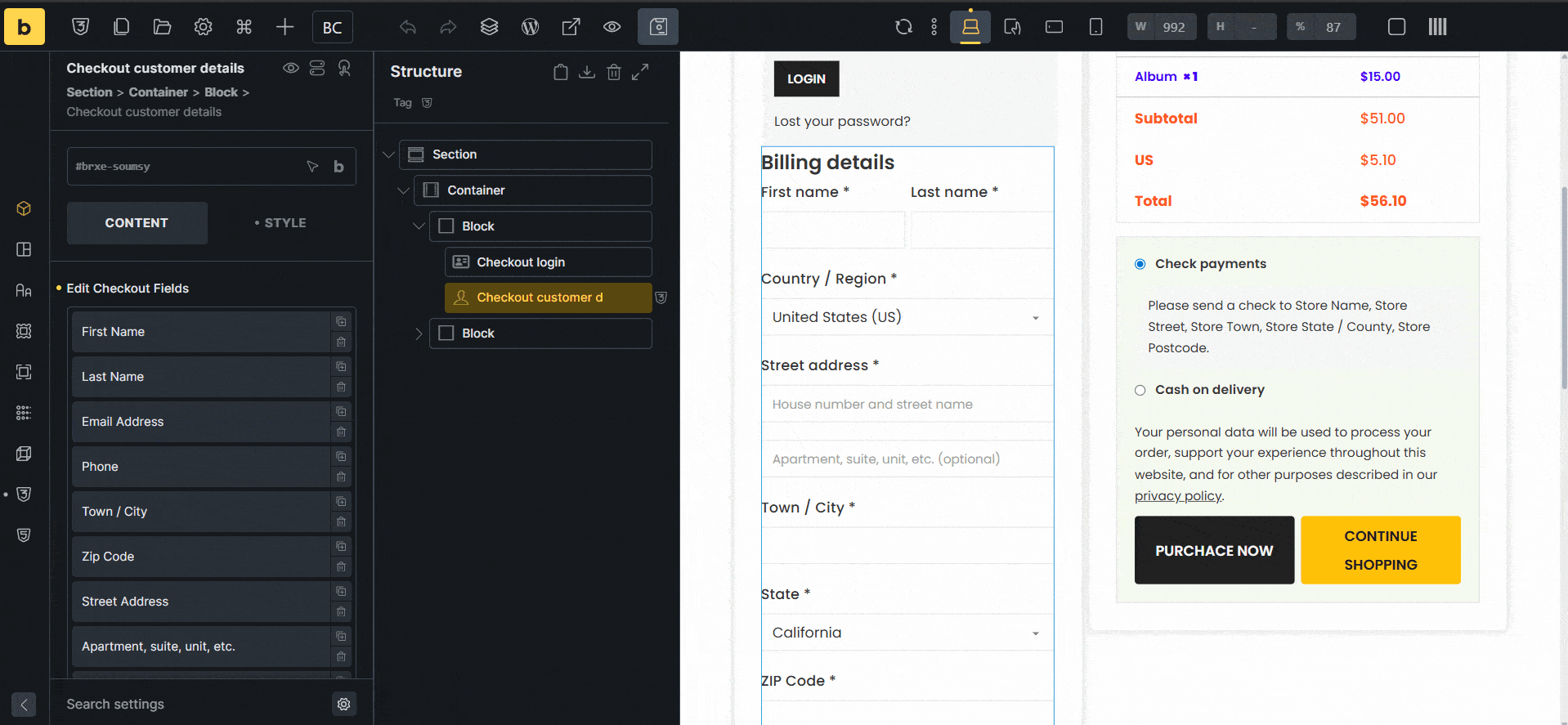
Task: Click the download icon in Structure panel
Action: click(587, 72)
